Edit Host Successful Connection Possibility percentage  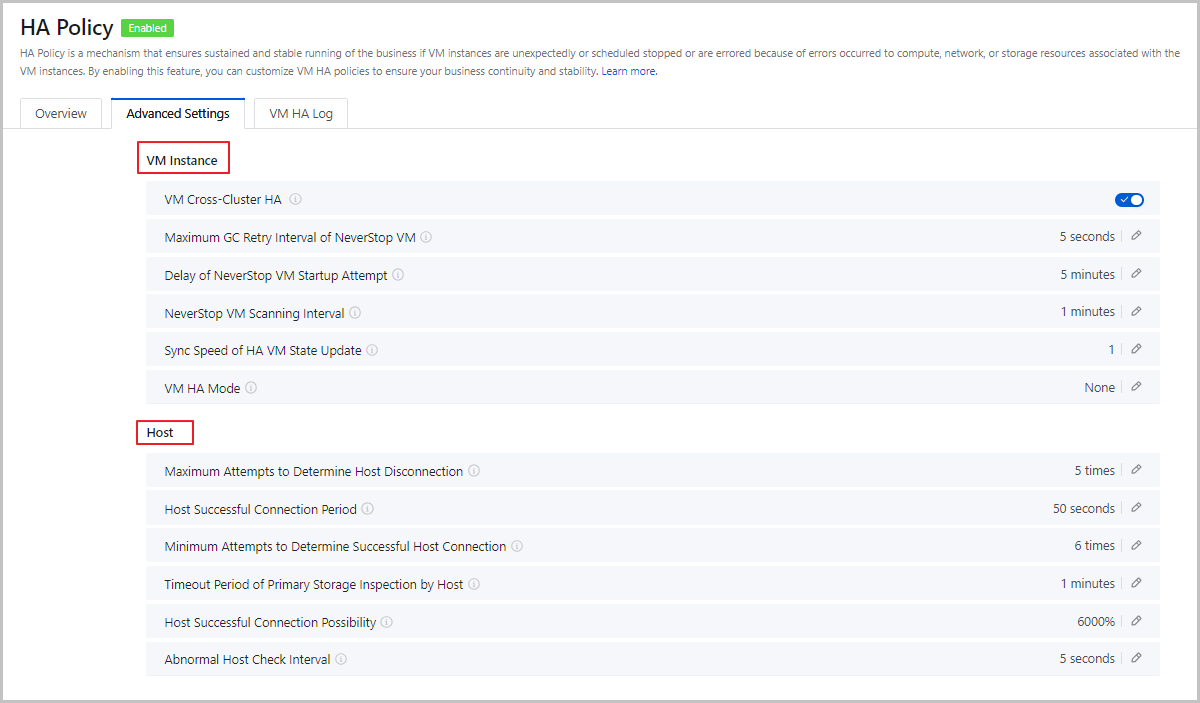pos(1136,621)
